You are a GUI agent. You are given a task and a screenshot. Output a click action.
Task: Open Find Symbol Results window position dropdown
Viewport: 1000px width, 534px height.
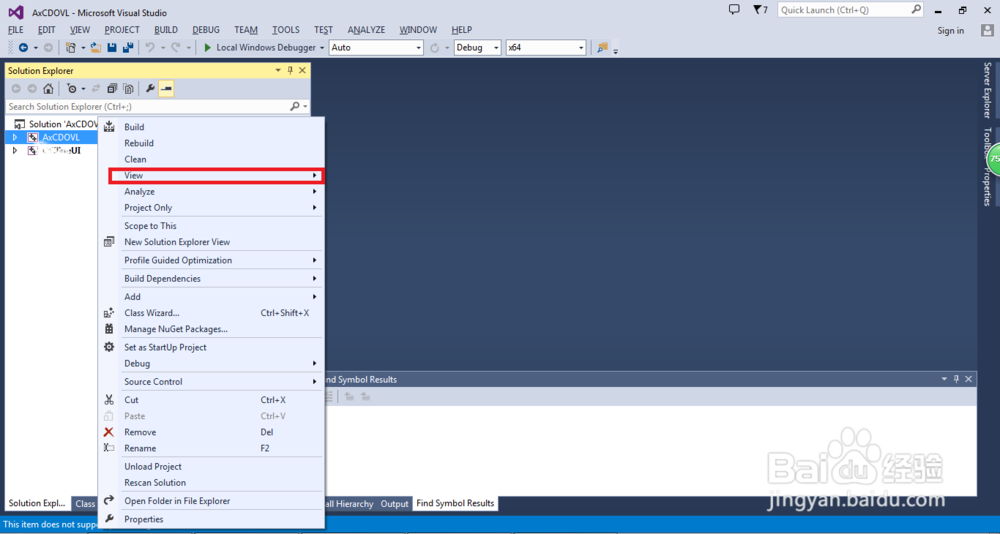[x=945, y=379]
